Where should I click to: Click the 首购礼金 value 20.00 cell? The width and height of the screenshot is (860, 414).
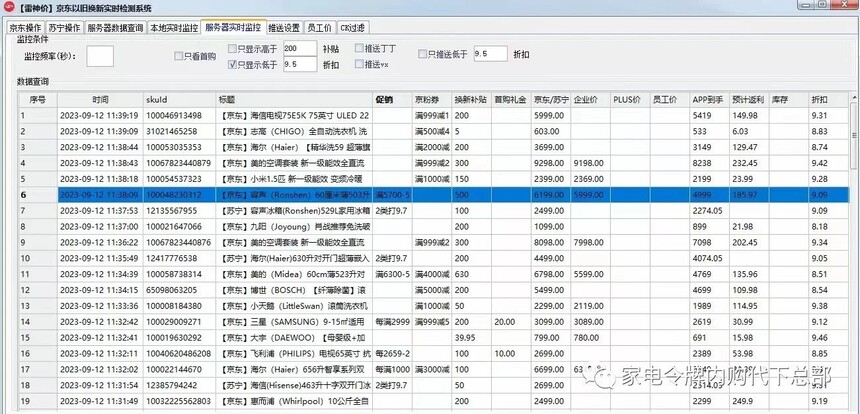[511, 322]
